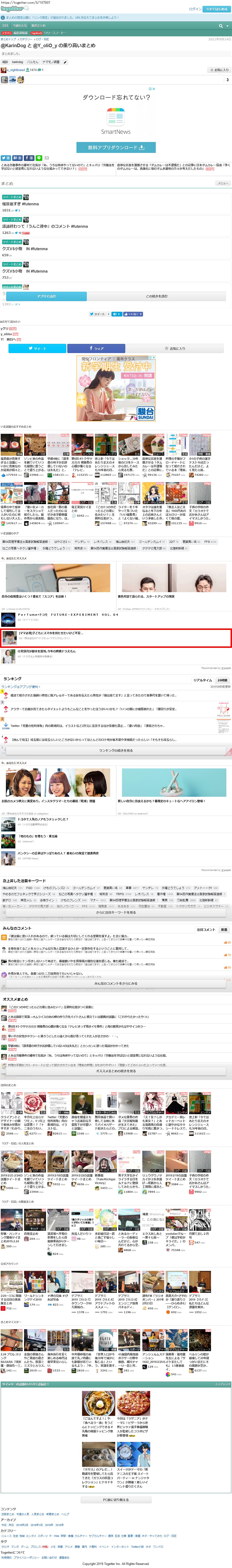Screen dimensions: 232x1568
Task: Open search via magnifier icon
Action: tap(220, 26)
